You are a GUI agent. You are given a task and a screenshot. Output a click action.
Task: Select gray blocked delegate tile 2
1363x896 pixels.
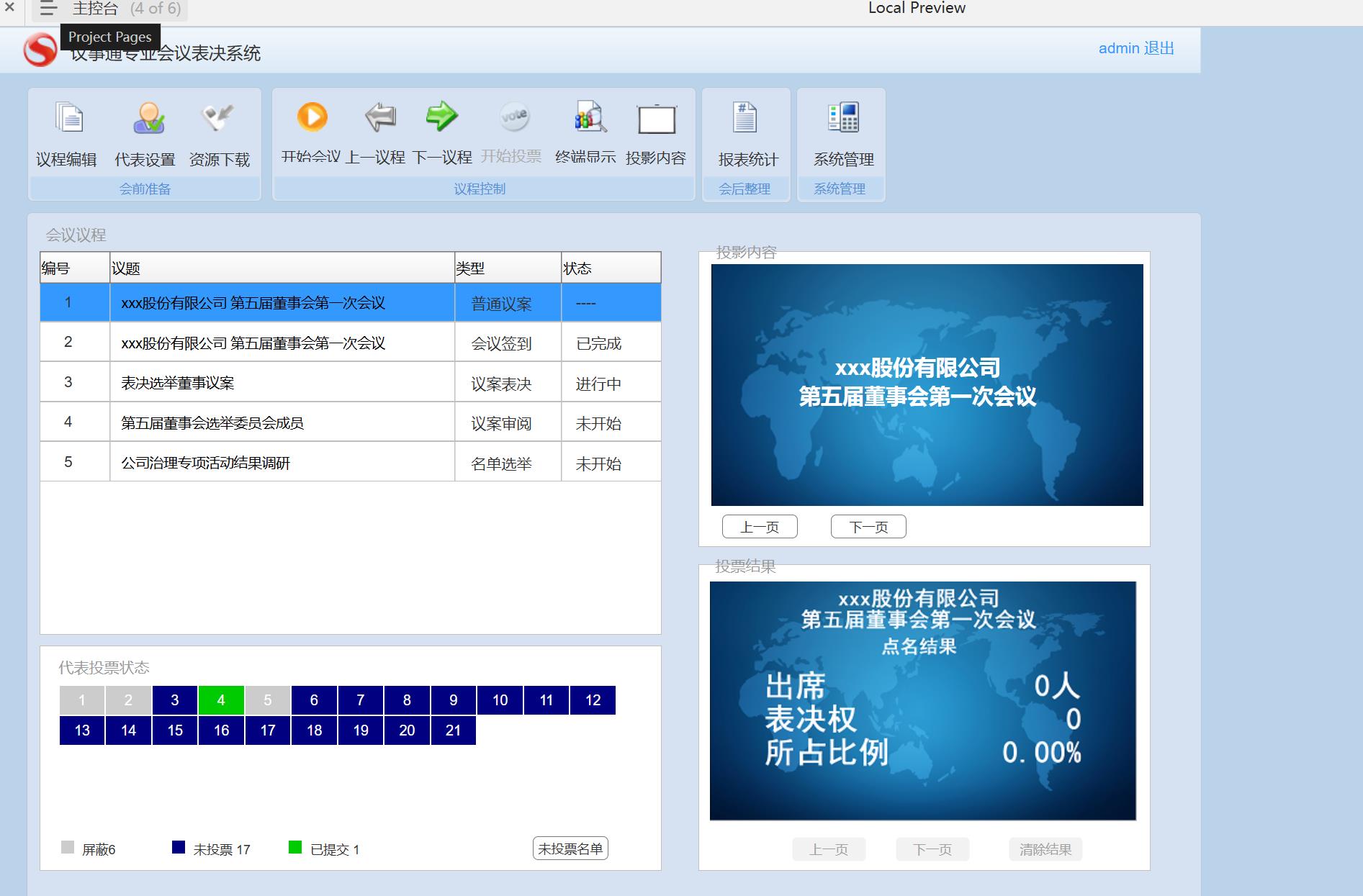[x=128, y=700]
